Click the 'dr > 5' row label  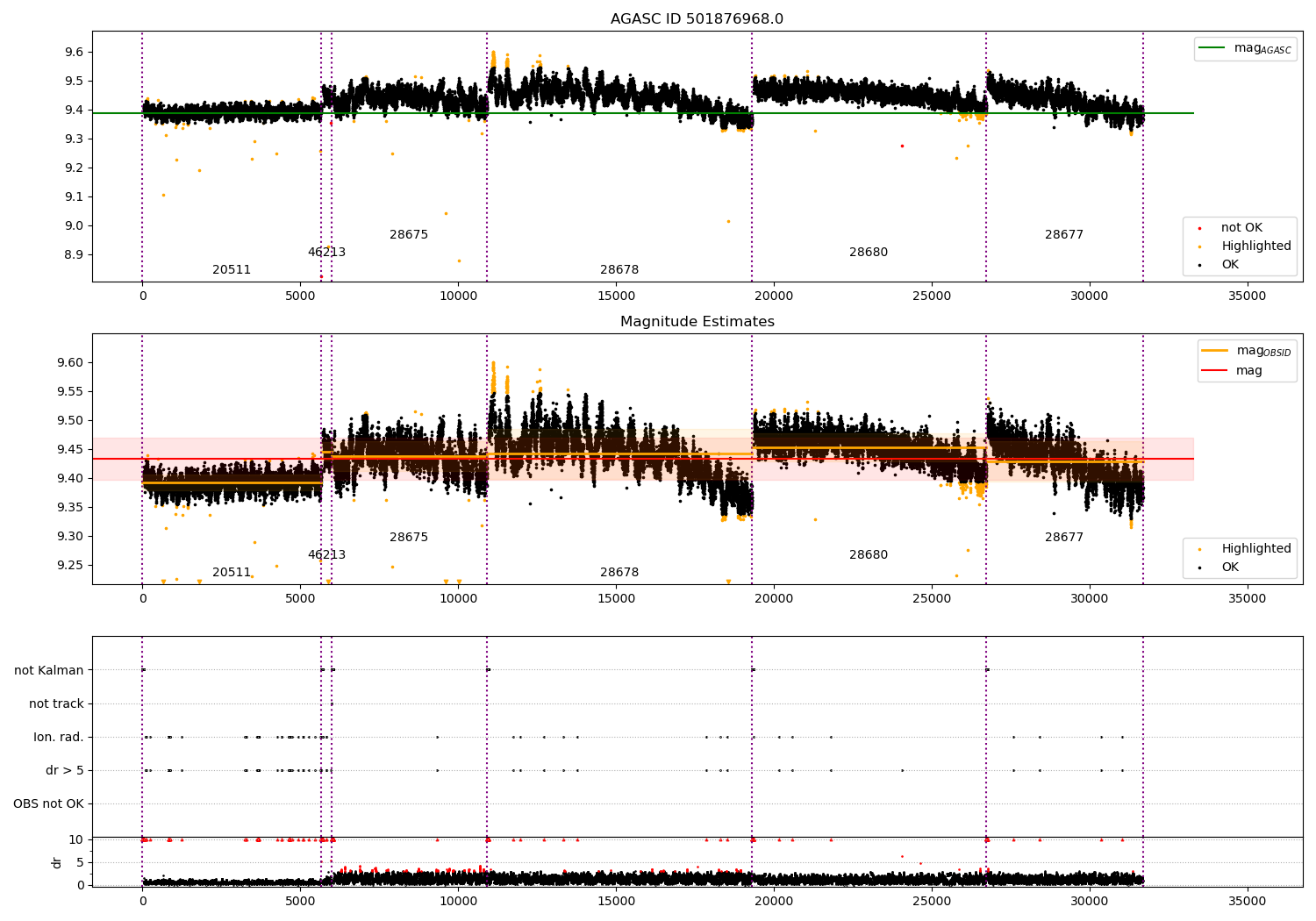pyautogui.click(x=65, y=771)
